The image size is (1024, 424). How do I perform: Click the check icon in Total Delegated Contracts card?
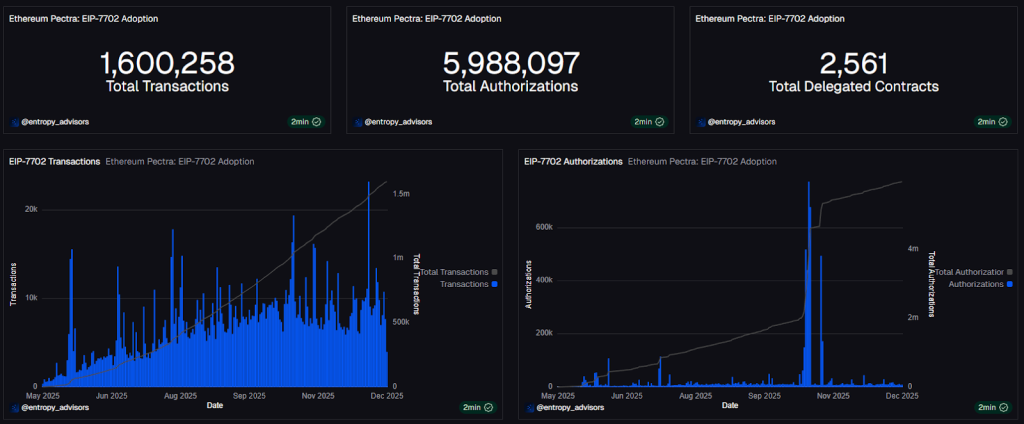click(1003, 122)
